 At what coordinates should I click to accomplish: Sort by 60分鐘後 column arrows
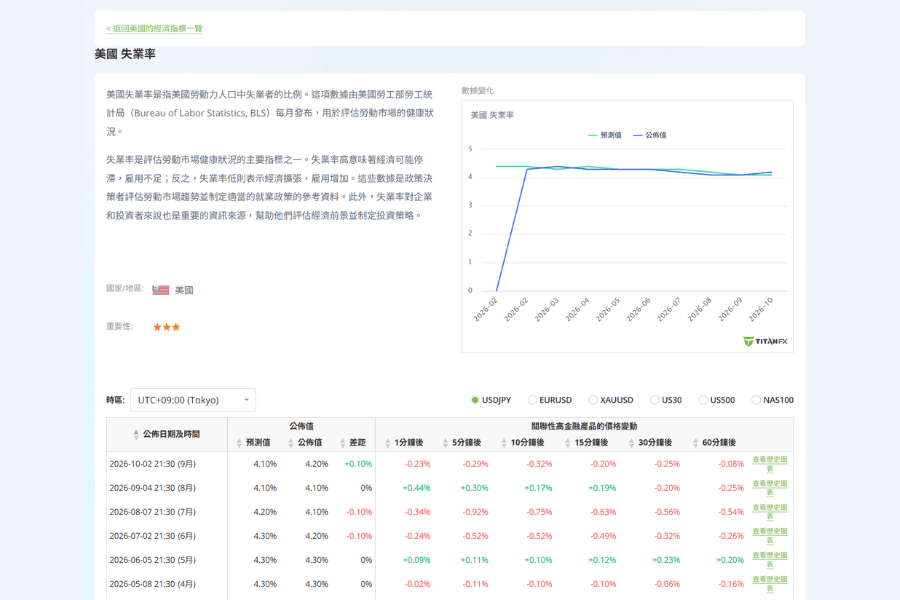point(696,443)
